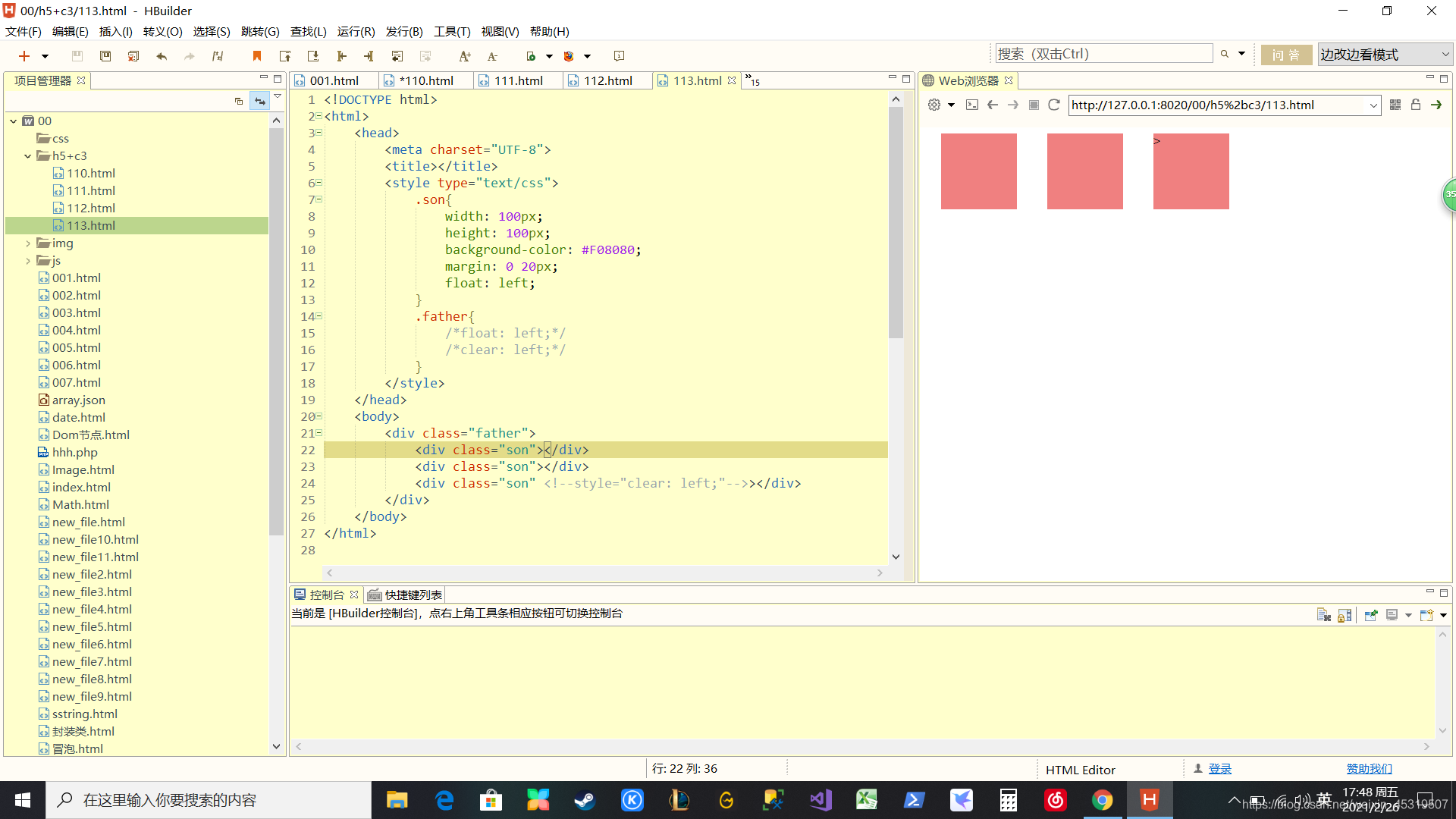Screen dimensions: 1456x819
Task: Click the first coral square in preview
Action: (x=978, y=171)
